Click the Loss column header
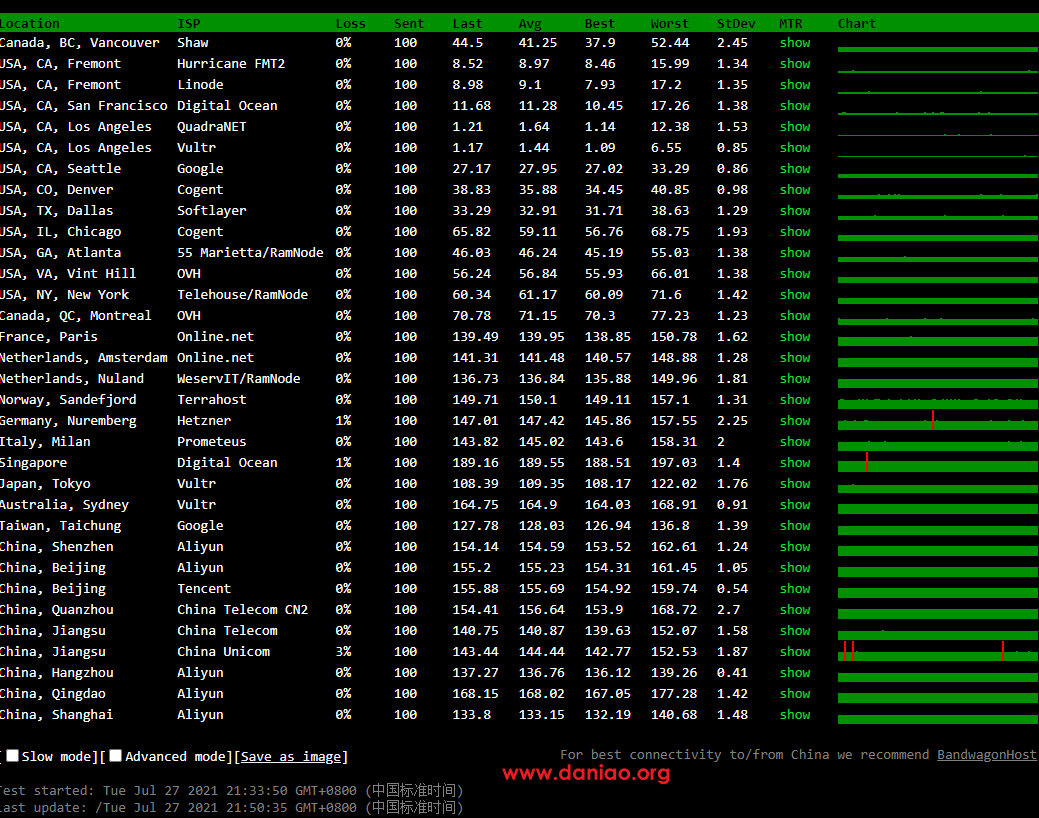 [x=351, y=24]
